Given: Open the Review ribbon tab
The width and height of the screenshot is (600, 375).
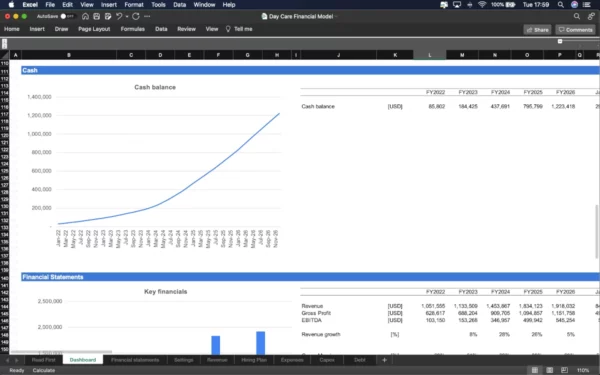Looking at the screenshot, I should (186, 29).
